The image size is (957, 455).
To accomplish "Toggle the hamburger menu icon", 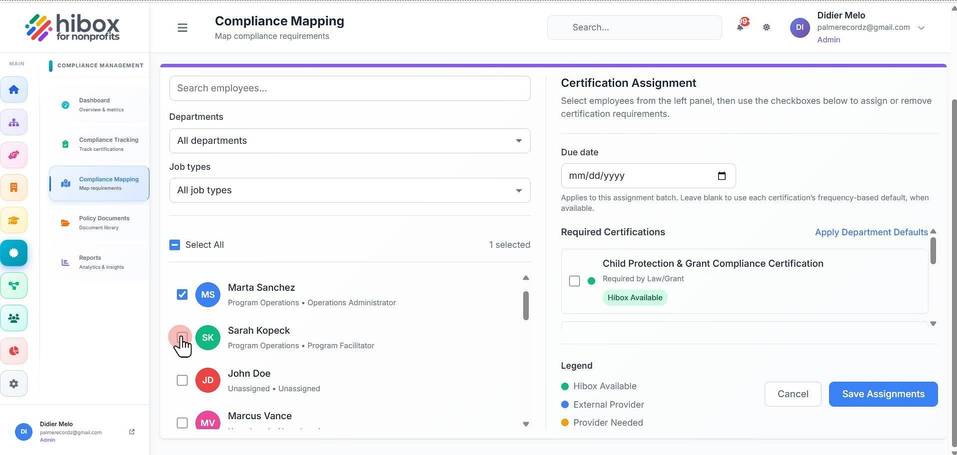I will (x=182, y=27).
